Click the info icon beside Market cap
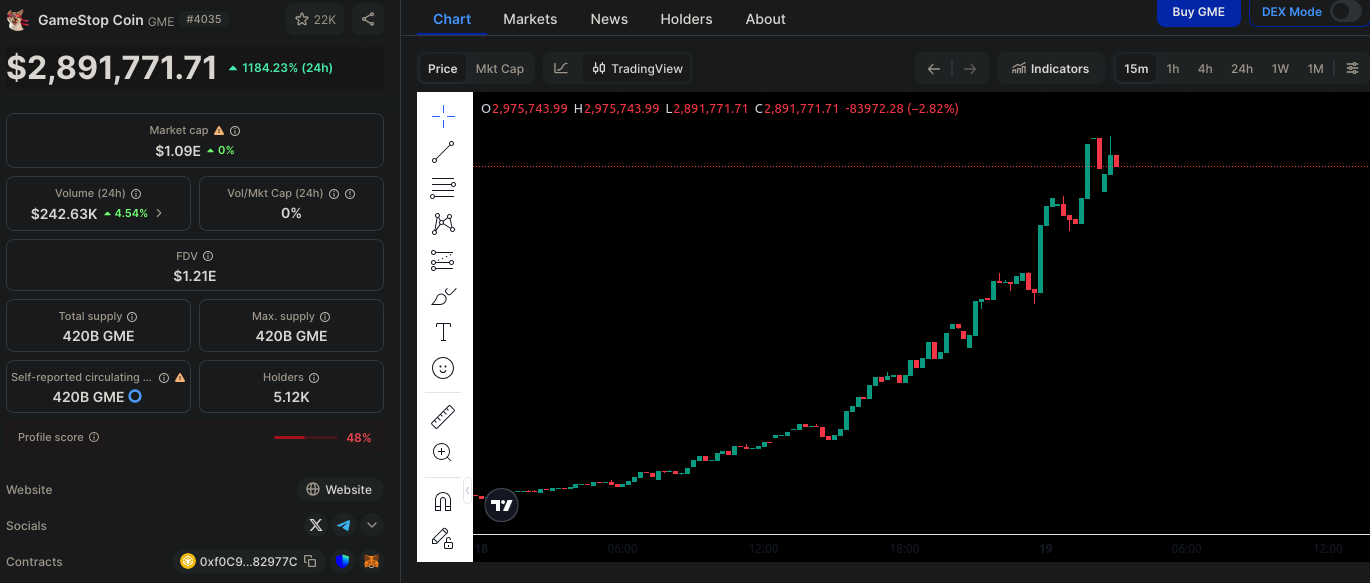This screenshot has height=583, width=1370. (235, 131)
